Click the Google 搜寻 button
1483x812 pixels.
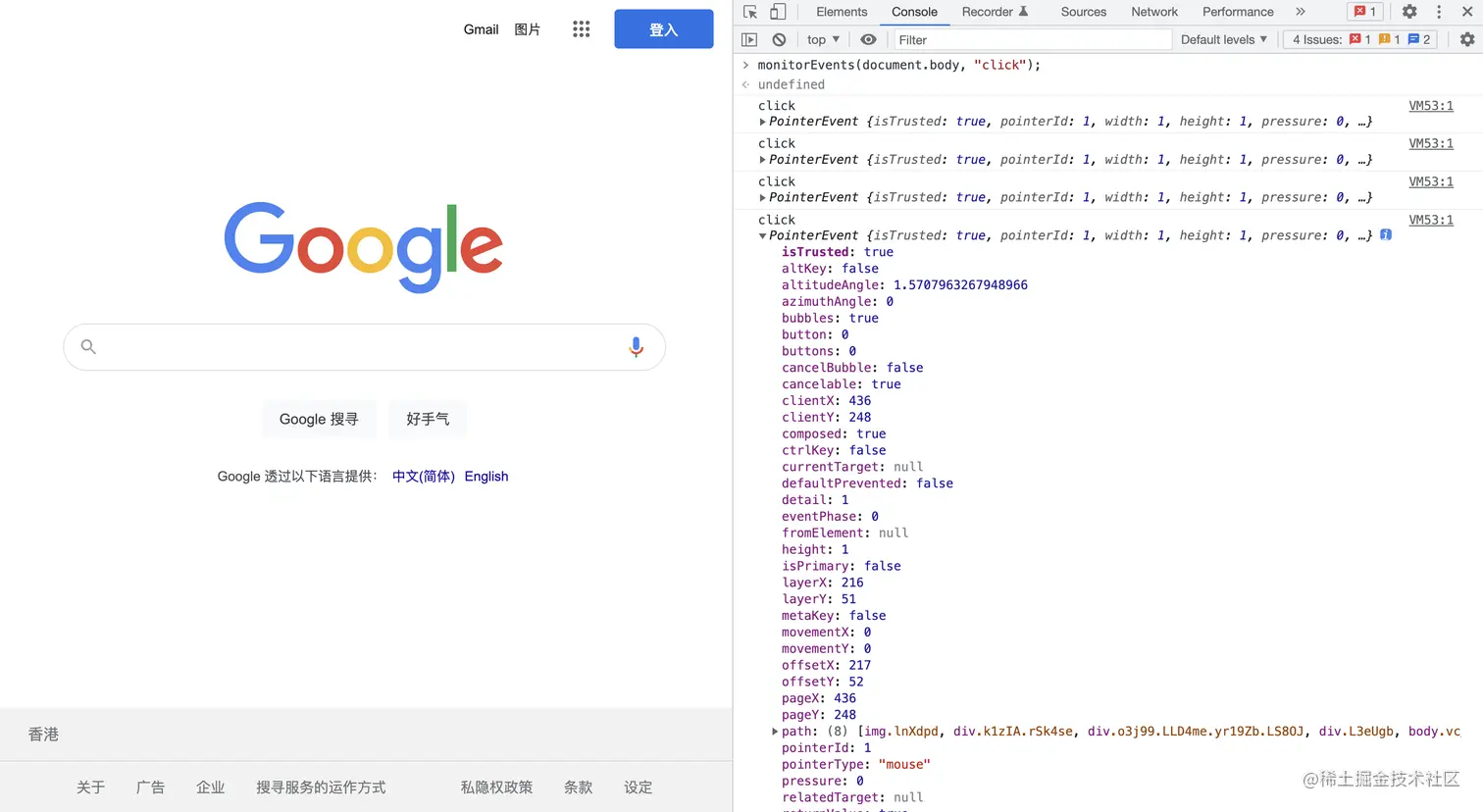[319, 419]
